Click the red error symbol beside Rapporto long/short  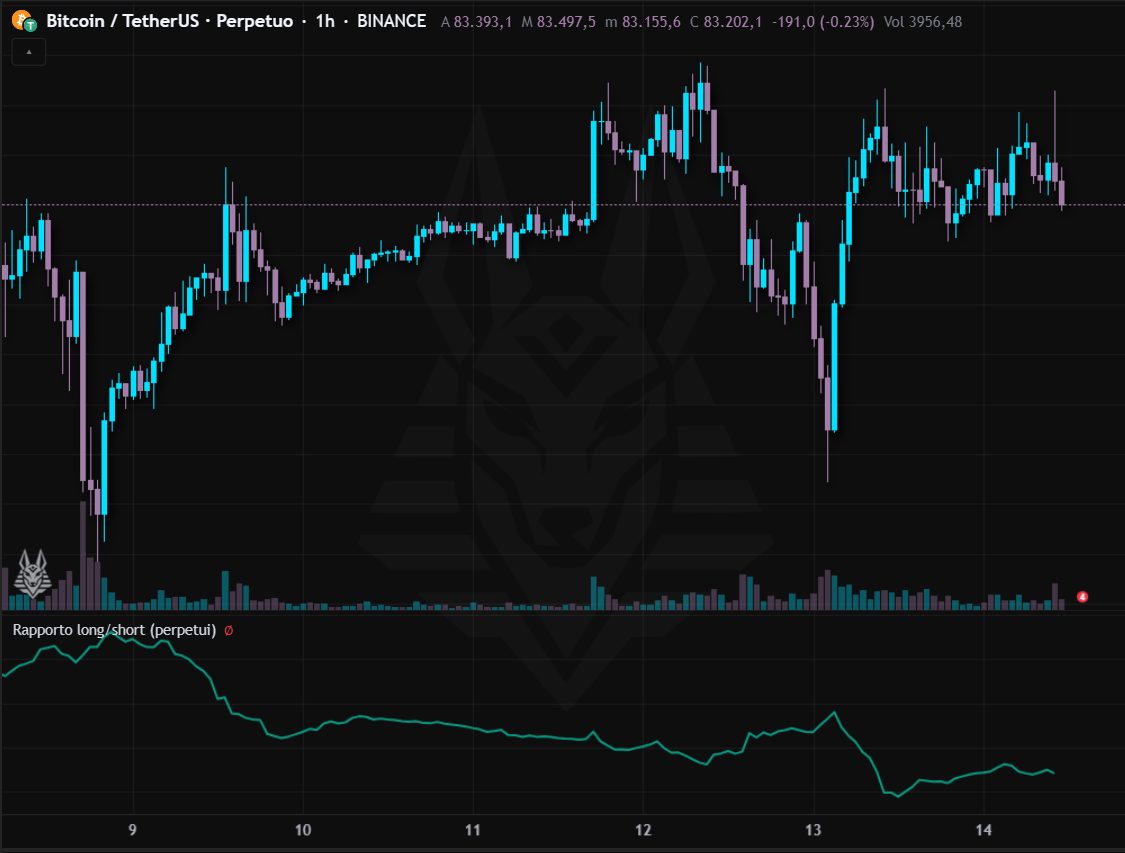point(229,631)
